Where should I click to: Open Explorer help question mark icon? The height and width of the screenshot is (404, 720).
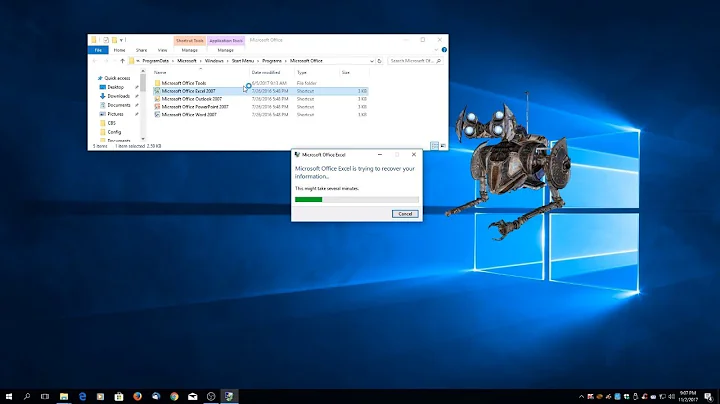(x=444, y=50)
